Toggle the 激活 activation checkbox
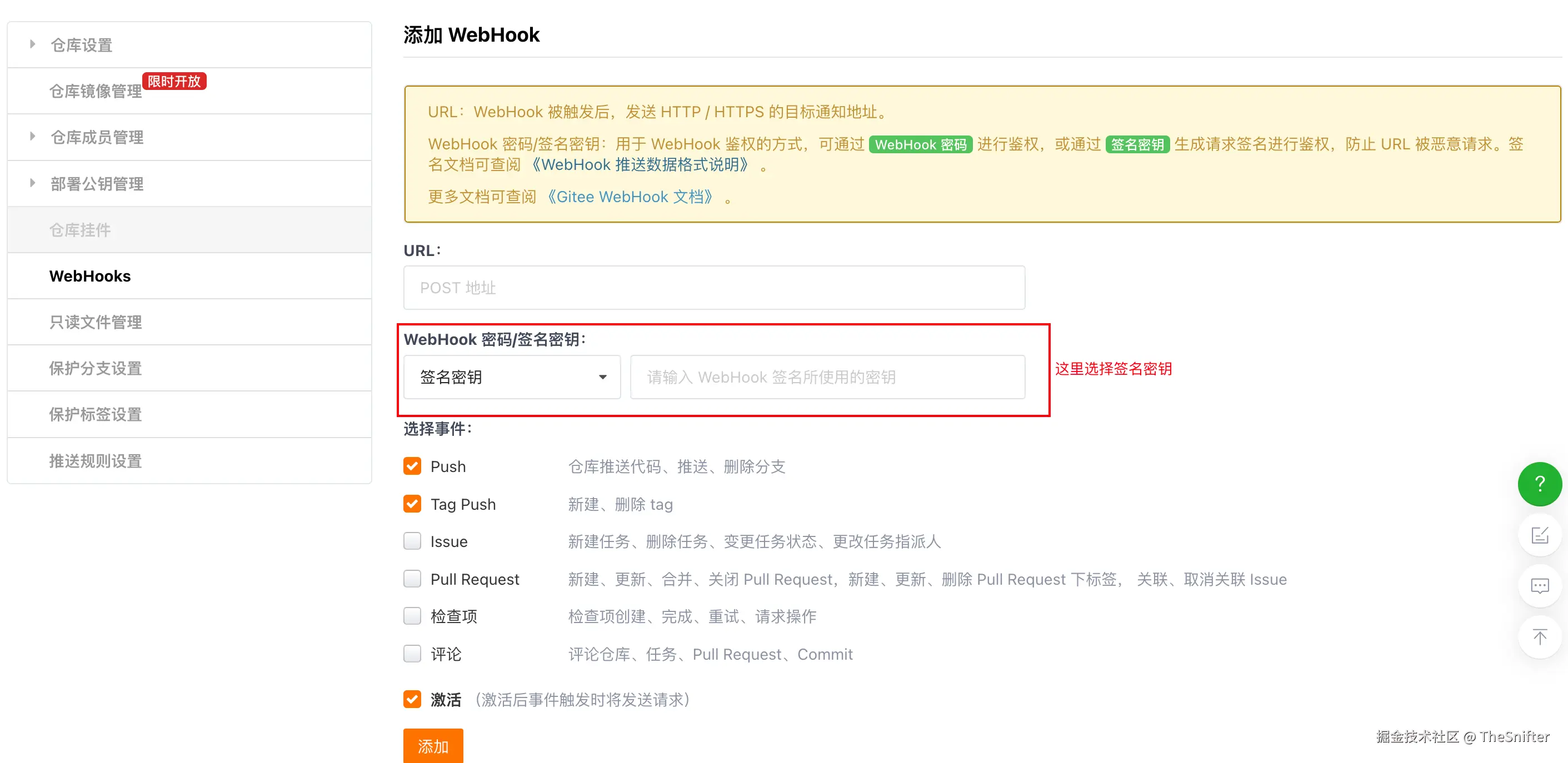The image size is (1568, 763). pyautogui.click(x=412, y=699)
